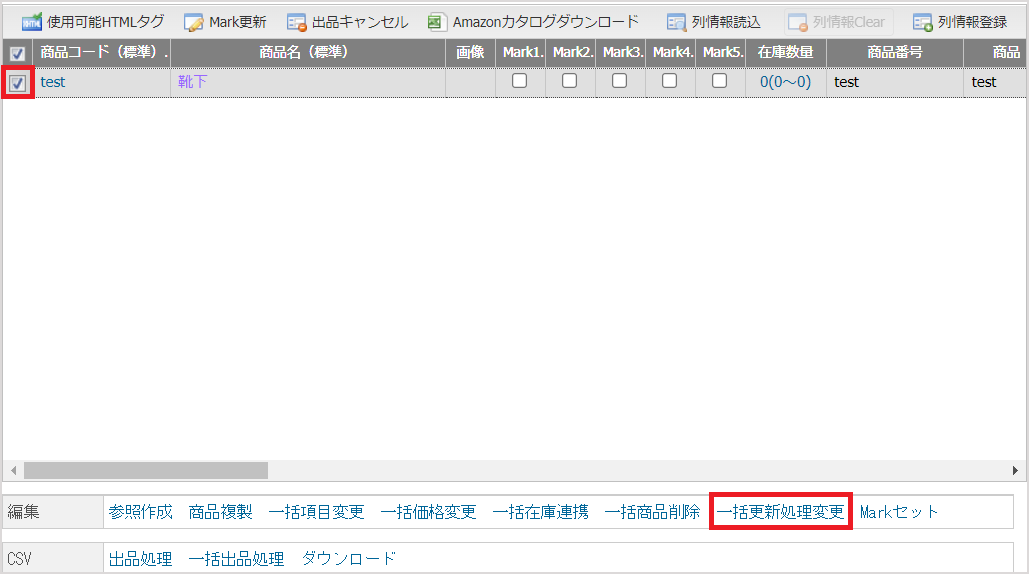Image resolution: width=1029 pixels, height=574 pixels.
Task: Click the 使用可能HTMLタグ HTML icon
Action: pyautogui.click(x=32, y=22)
